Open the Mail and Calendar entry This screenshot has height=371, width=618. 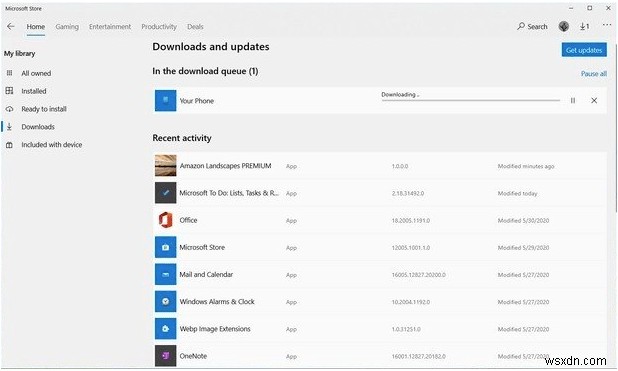tap(206, 275)
